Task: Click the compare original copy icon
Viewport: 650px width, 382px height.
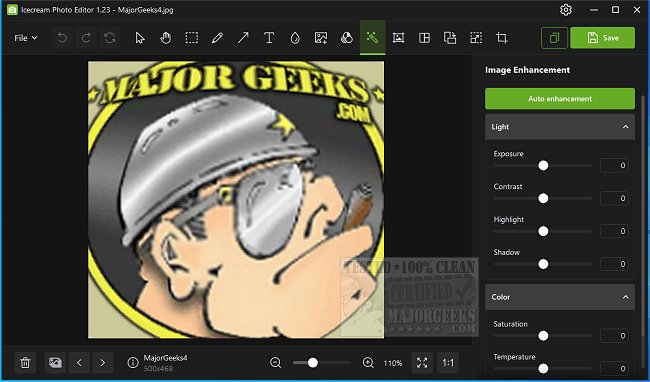Action: (x=554, y=38)
